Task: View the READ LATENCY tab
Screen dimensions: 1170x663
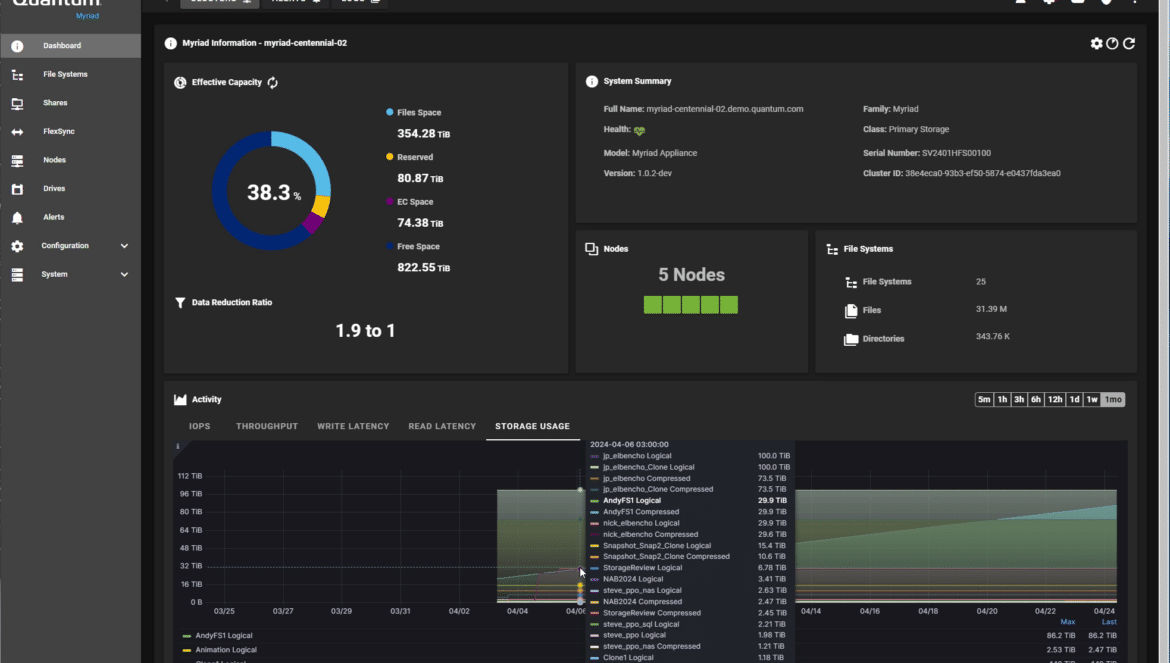Action: (x=442, y=427)
